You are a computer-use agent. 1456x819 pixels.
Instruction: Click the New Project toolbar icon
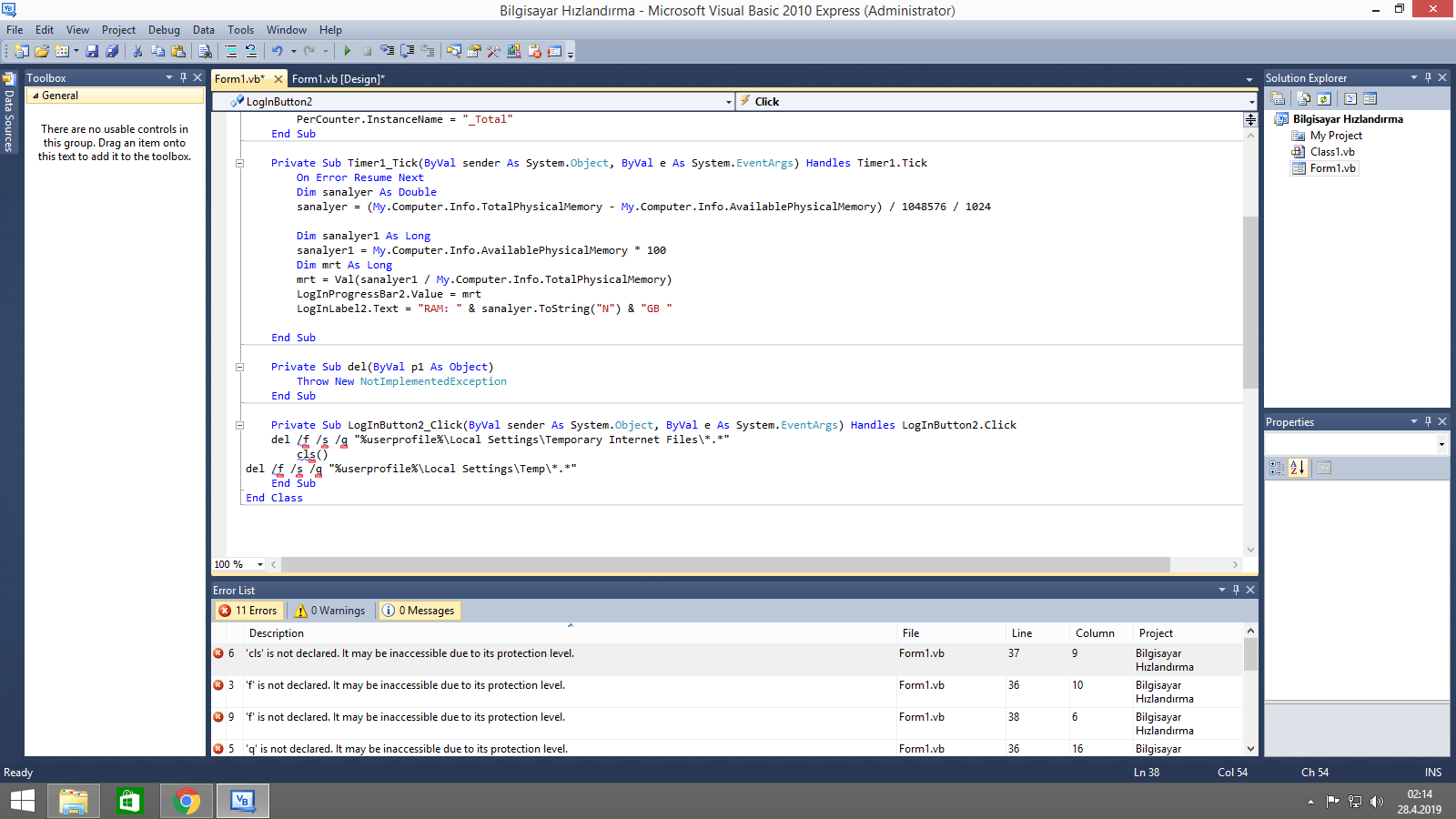(x=21, y=51)
